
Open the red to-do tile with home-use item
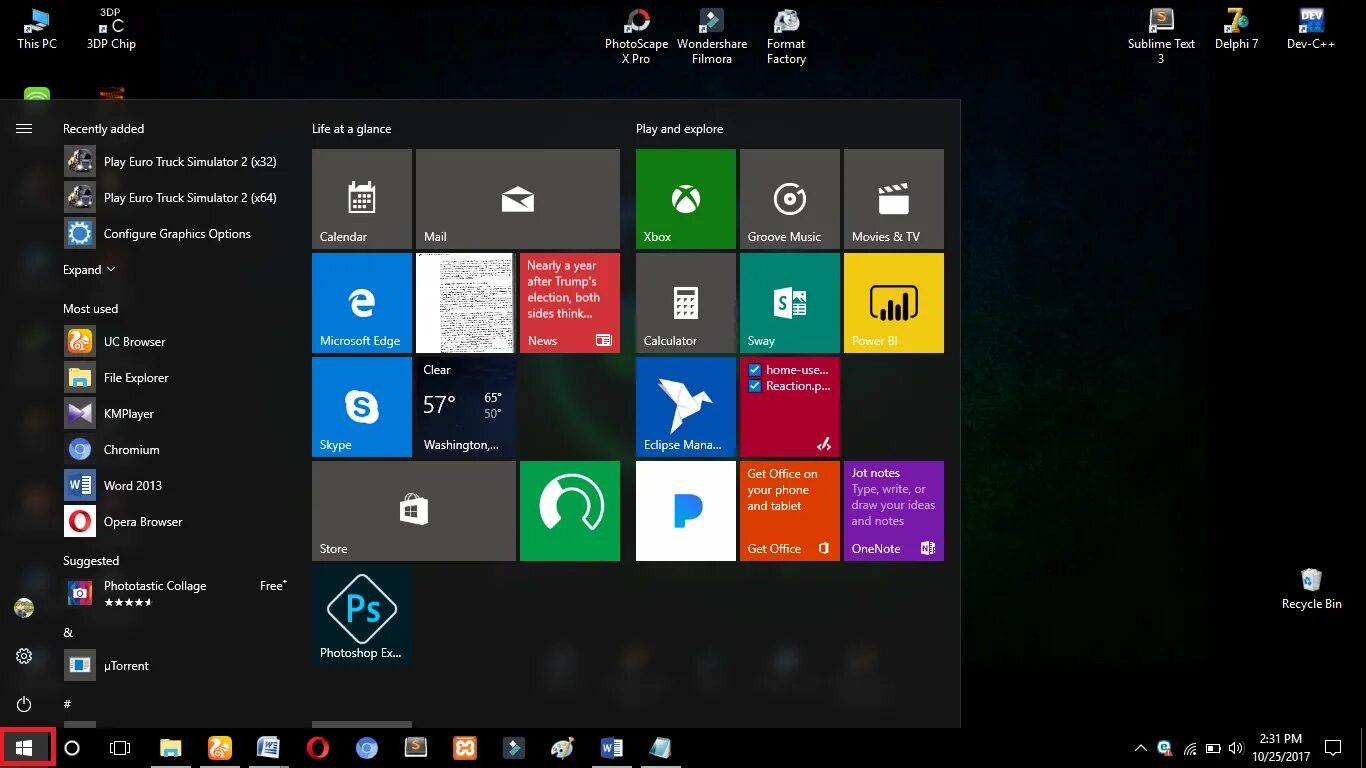tap(790, 407)
